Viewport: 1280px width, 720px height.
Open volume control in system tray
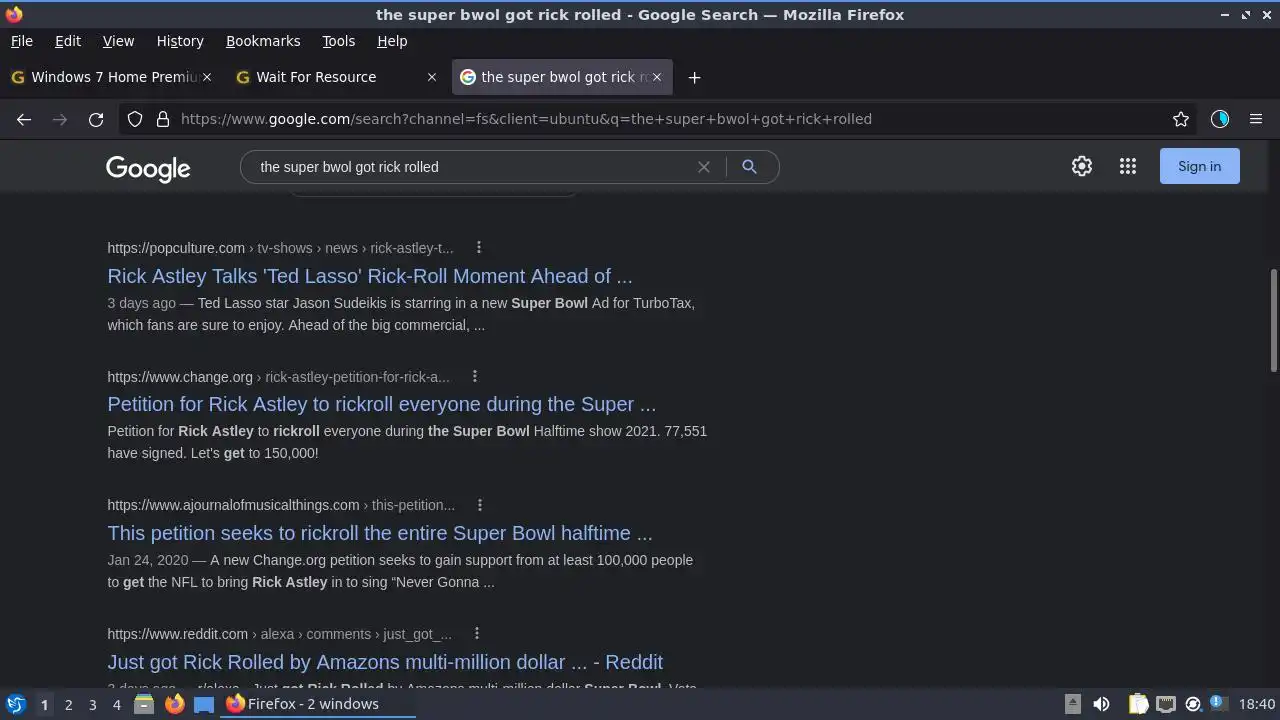coord(1101,704)
